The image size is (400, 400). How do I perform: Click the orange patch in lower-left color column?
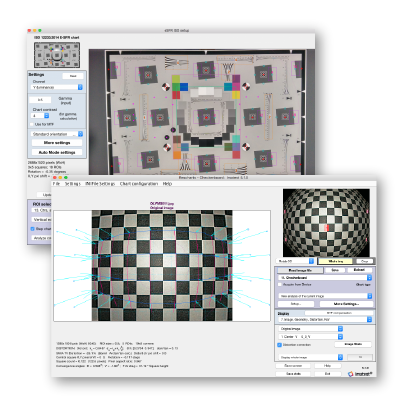176,155
